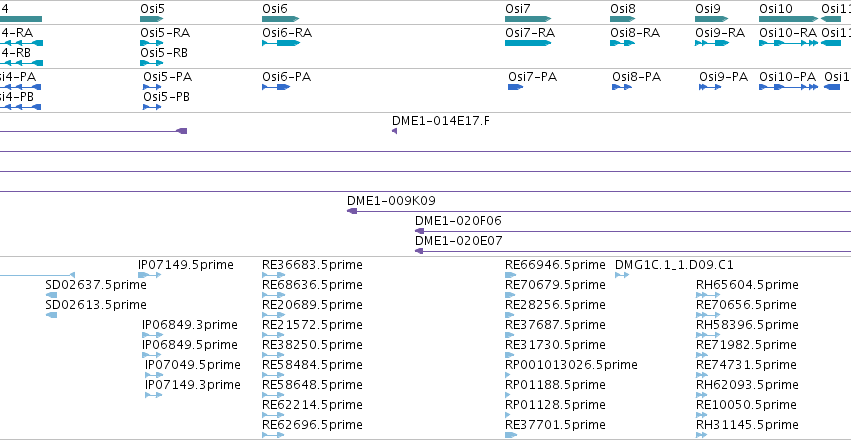Select the Osi8-RA transcript

tap(623, 43)
